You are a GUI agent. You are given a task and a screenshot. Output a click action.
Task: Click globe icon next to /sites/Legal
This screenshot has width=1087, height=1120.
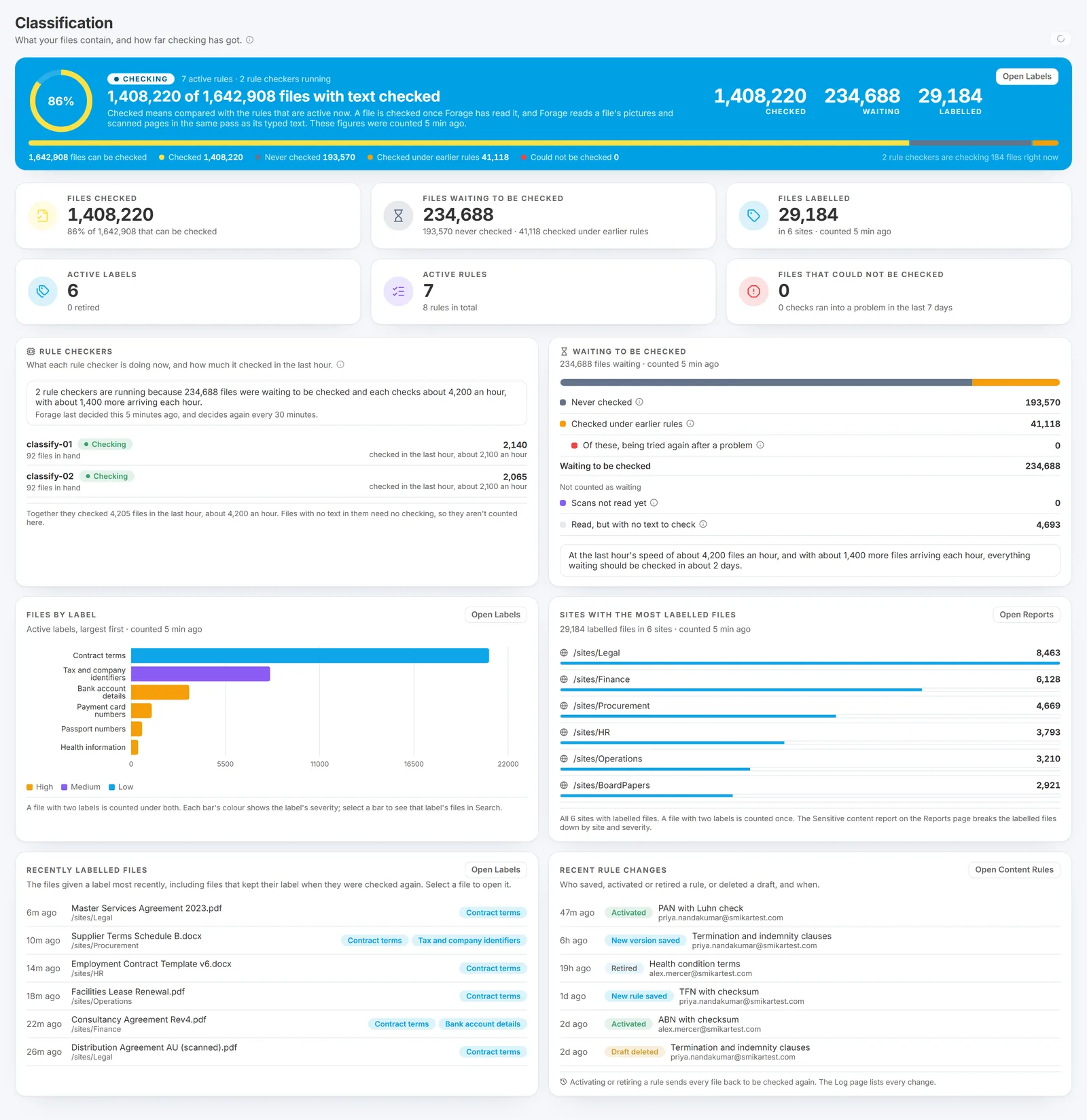pos(564,653)
